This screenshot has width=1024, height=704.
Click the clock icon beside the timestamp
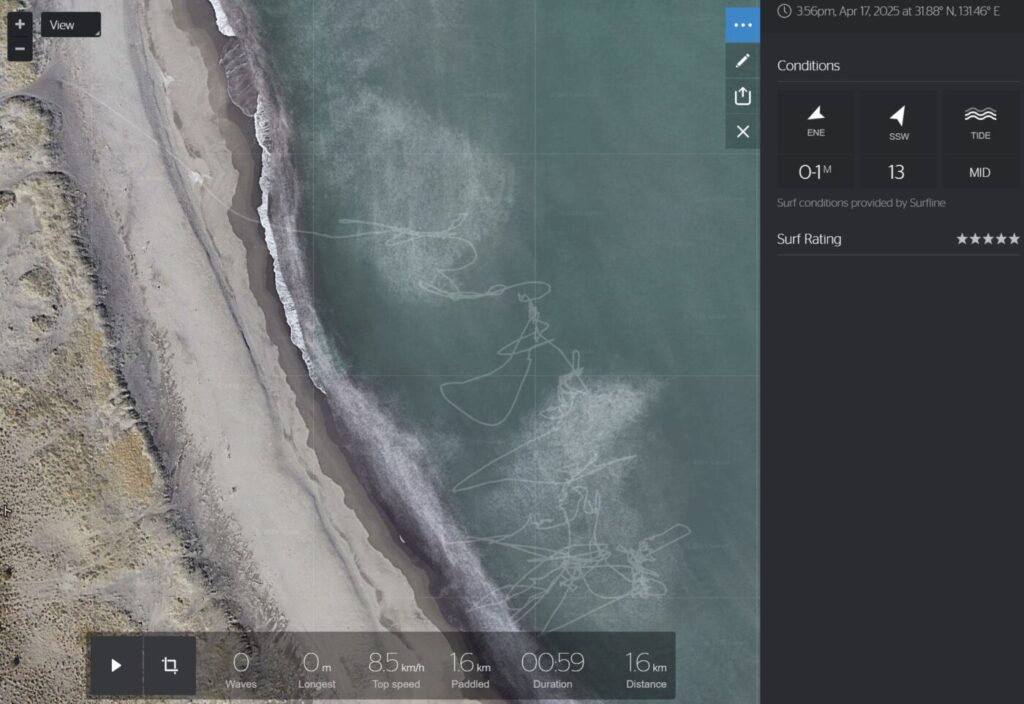tap(784, 11)
